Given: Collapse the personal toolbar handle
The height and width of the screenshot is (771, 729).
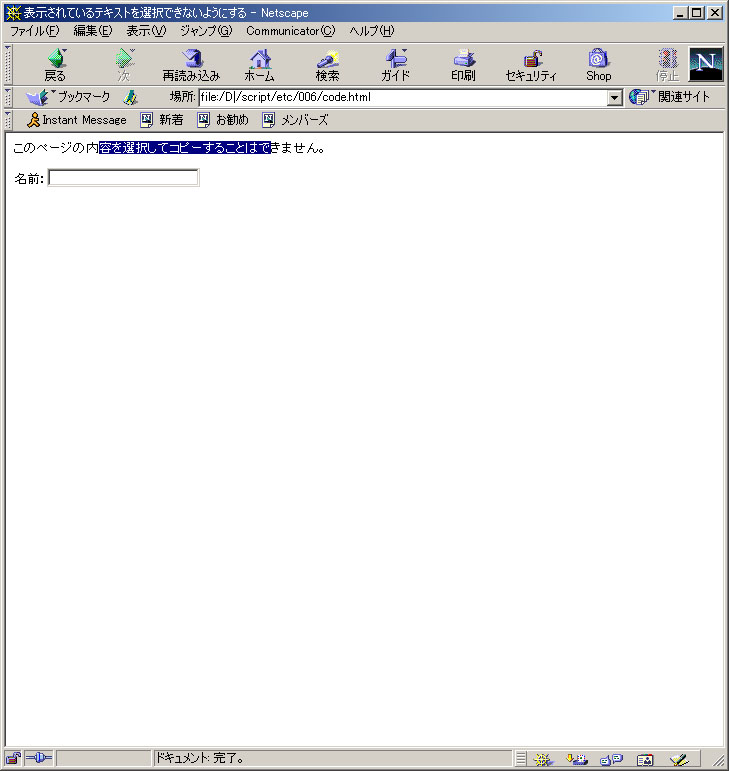Looking at the screenshot, I should click(8, 120).
